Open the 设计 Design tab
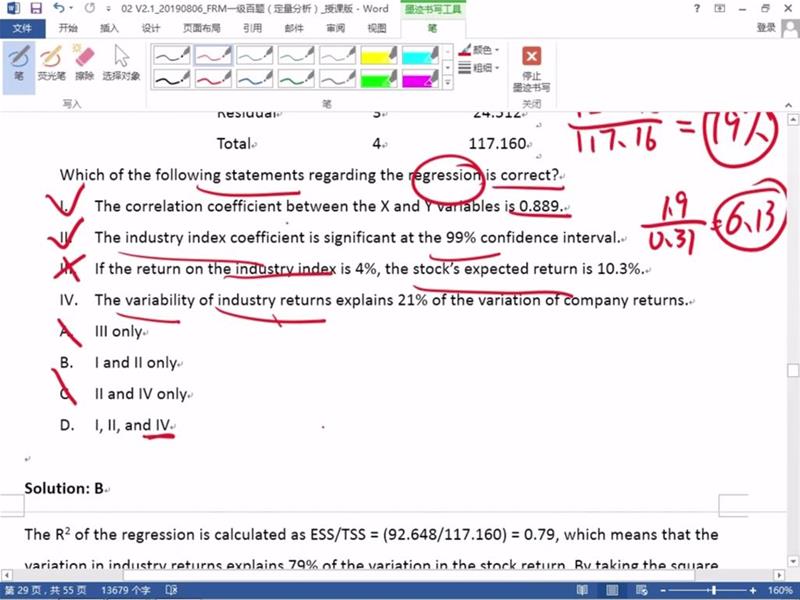This screenshot has width=800, height=600. pyautogui.click(x=151, y=28)
